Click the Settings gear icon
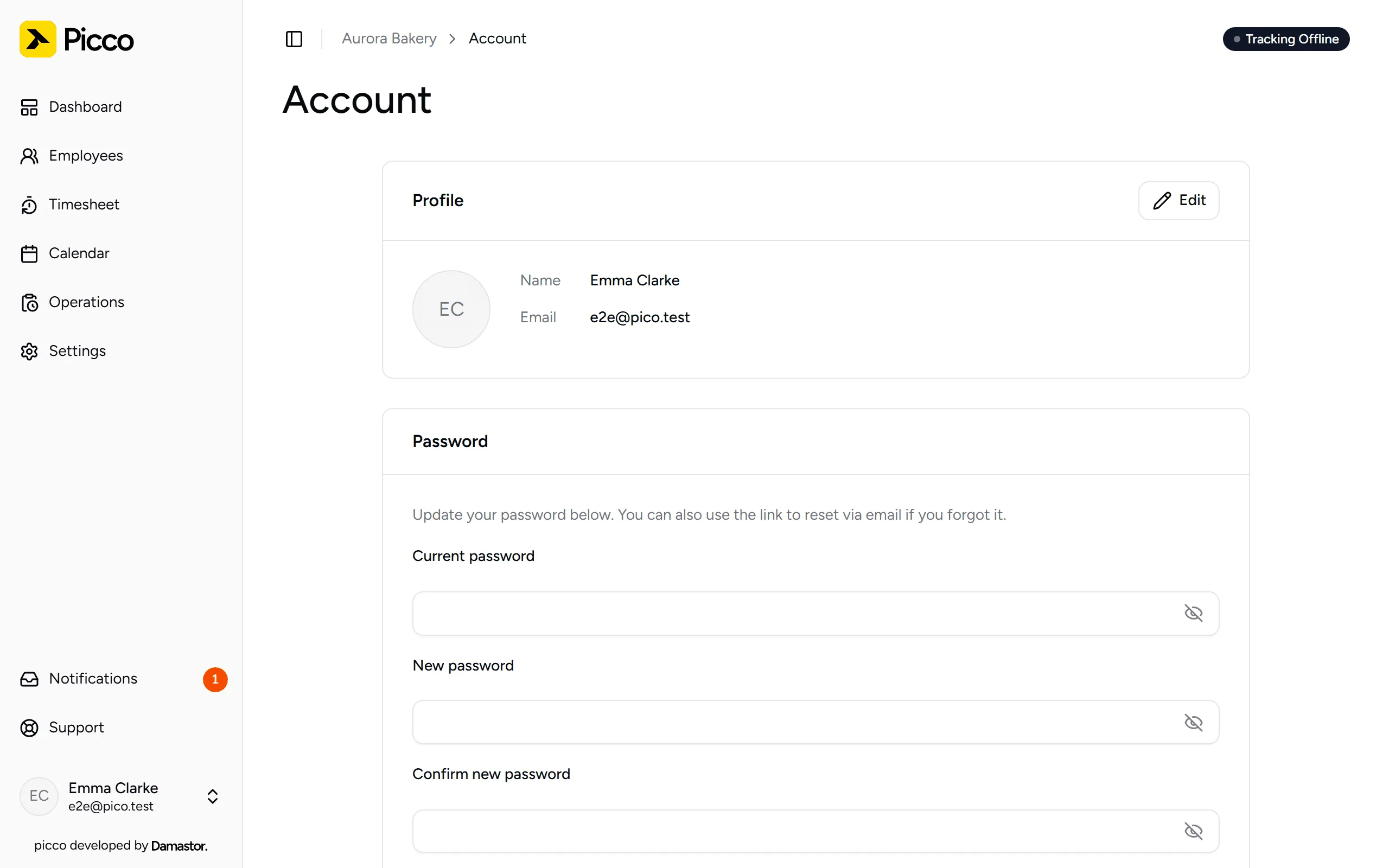Screen dimensions: 1389x868 29,352
